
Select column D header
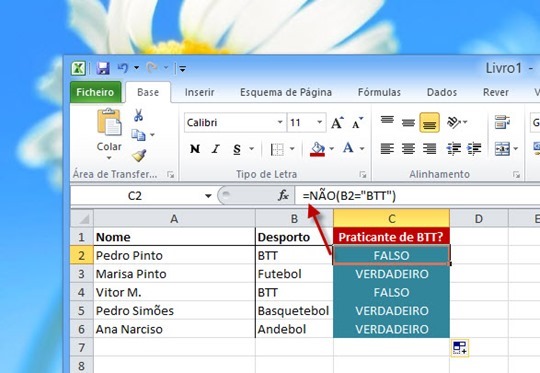478,218
